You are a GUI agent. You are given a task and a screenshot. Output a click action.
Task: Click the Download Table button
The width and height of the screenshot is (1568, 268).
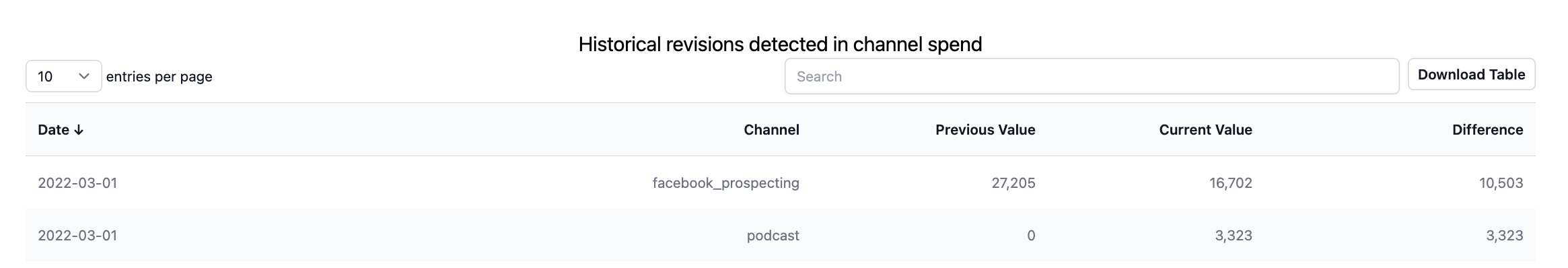tap(1471, 74)
